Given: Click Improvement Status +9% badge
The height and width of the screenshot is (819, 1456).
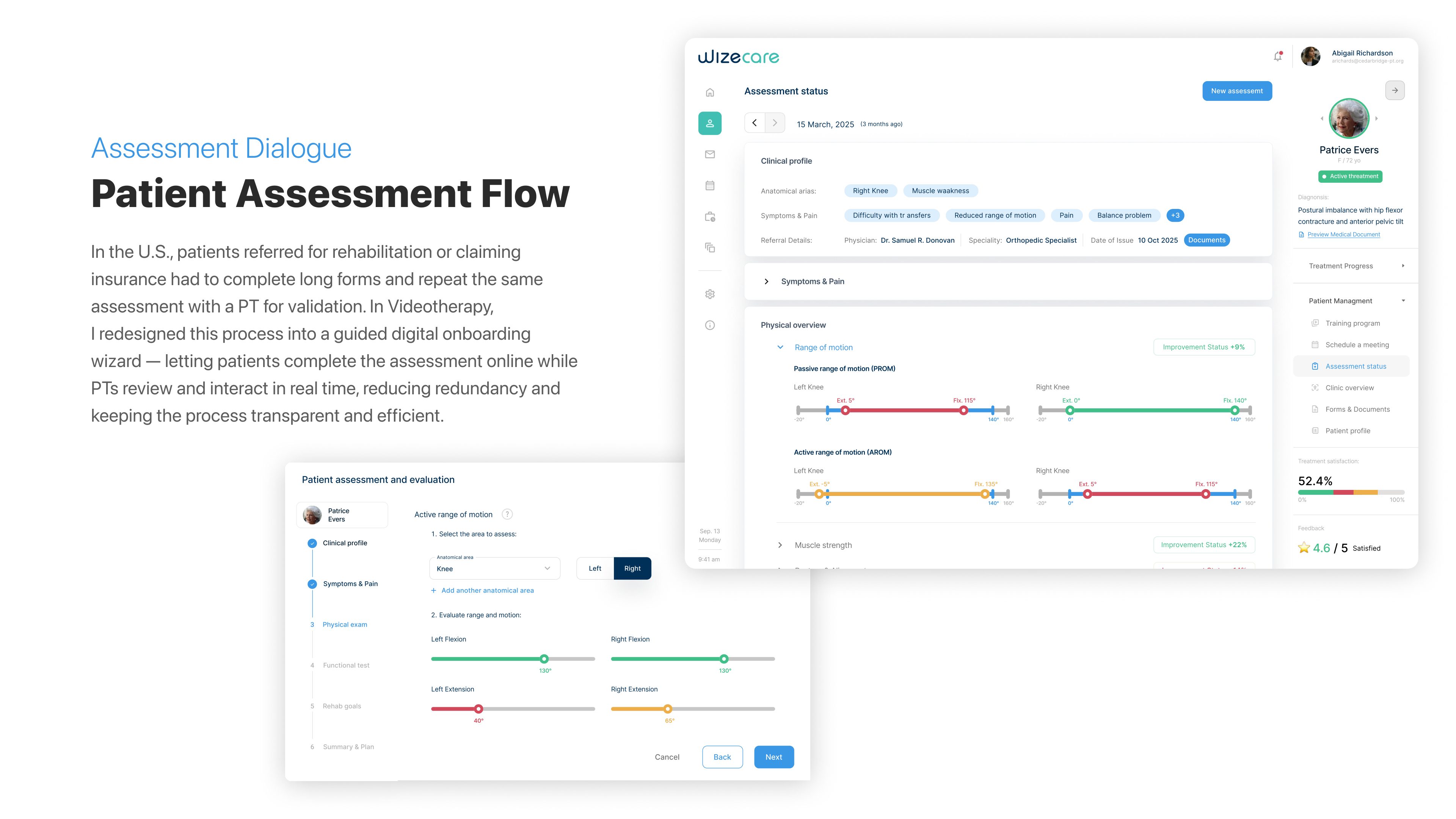Looking at the screenshot, I should point(1204,347).
